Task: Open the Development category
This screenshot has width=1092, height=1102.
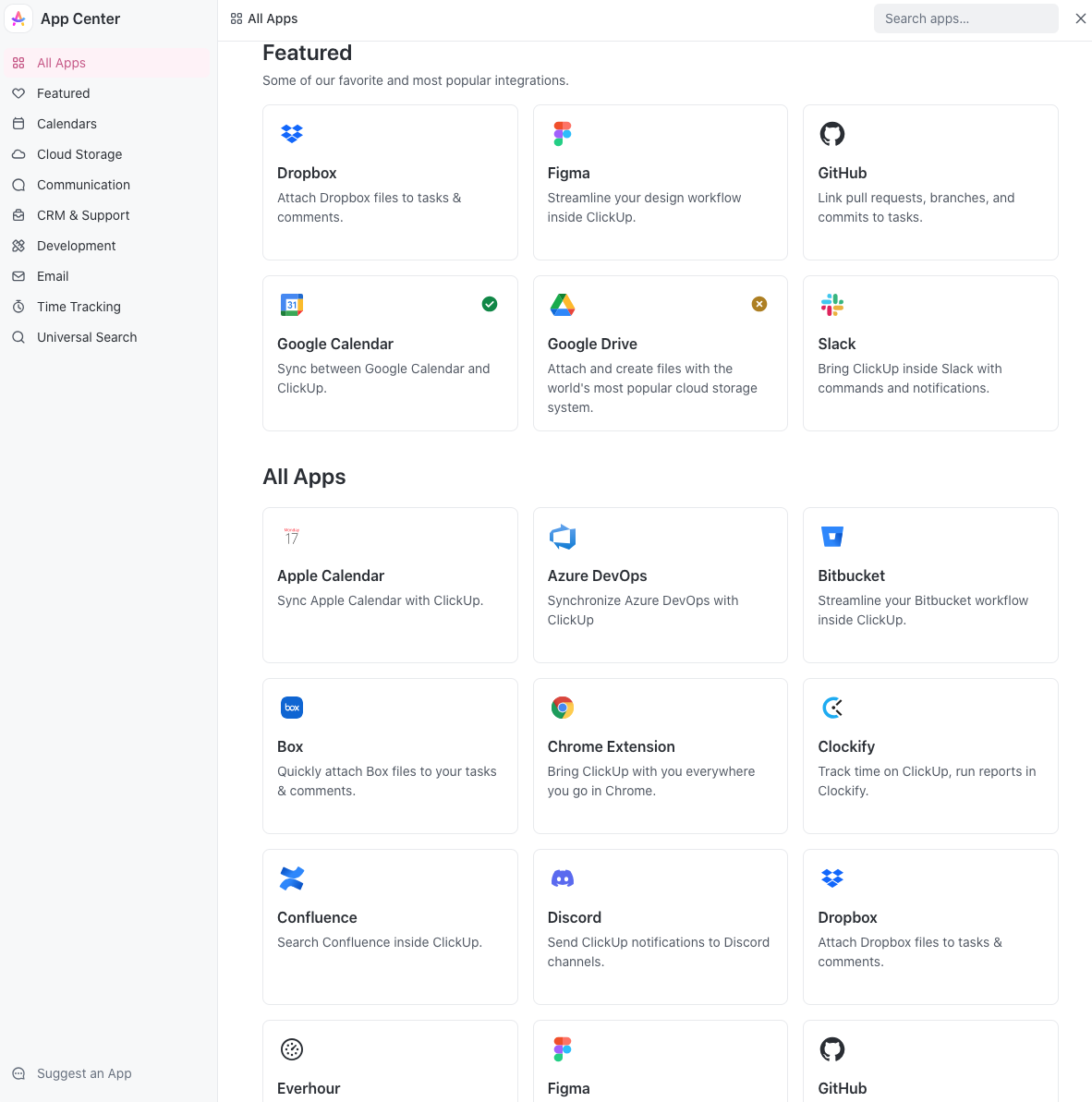Action: pyautogui.click(x=107, y=246)
